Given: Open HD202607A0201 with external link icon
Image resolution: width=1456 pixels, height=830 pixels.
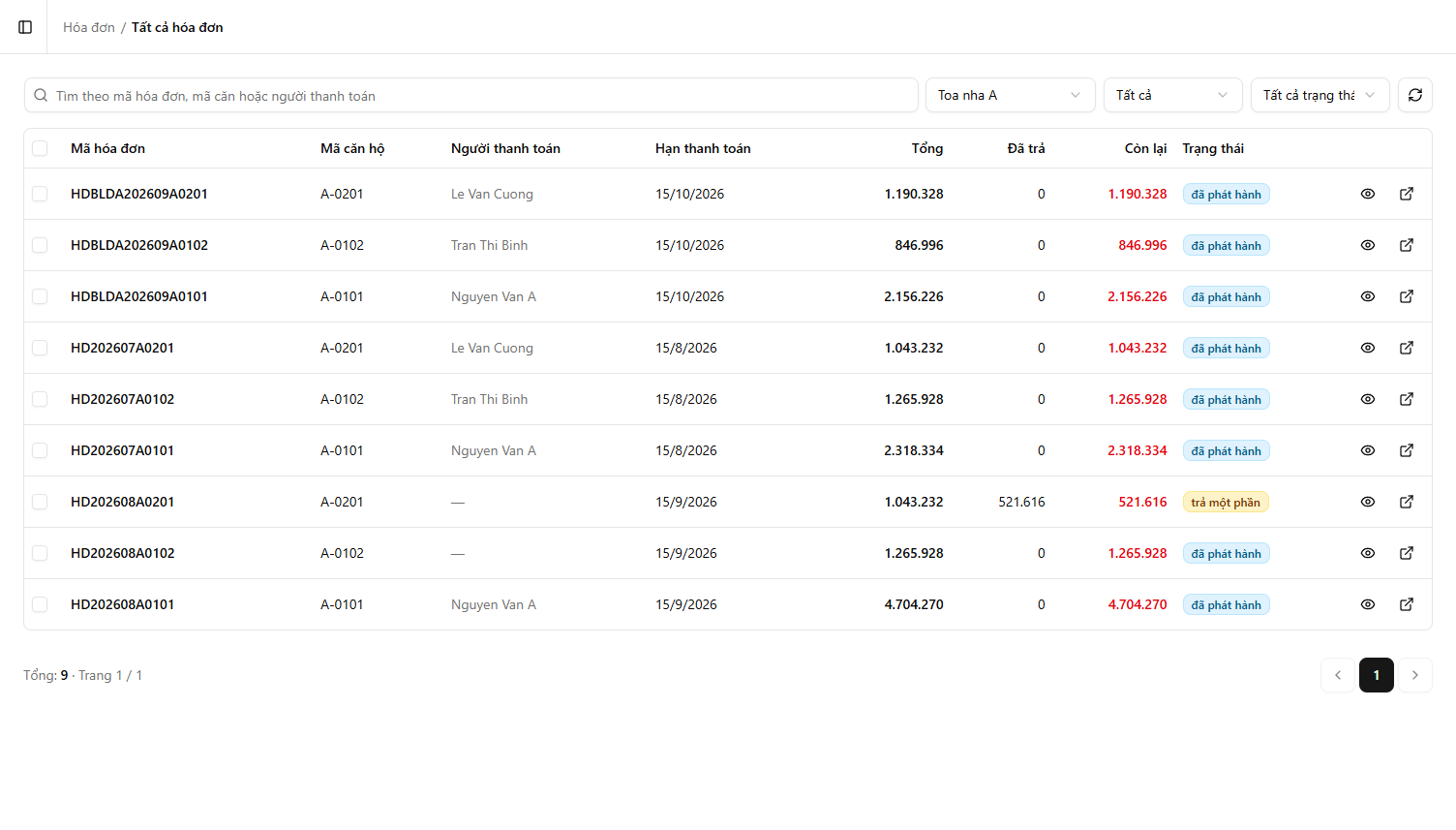Looking at the screenshot, I should [x=1407, y=348].
